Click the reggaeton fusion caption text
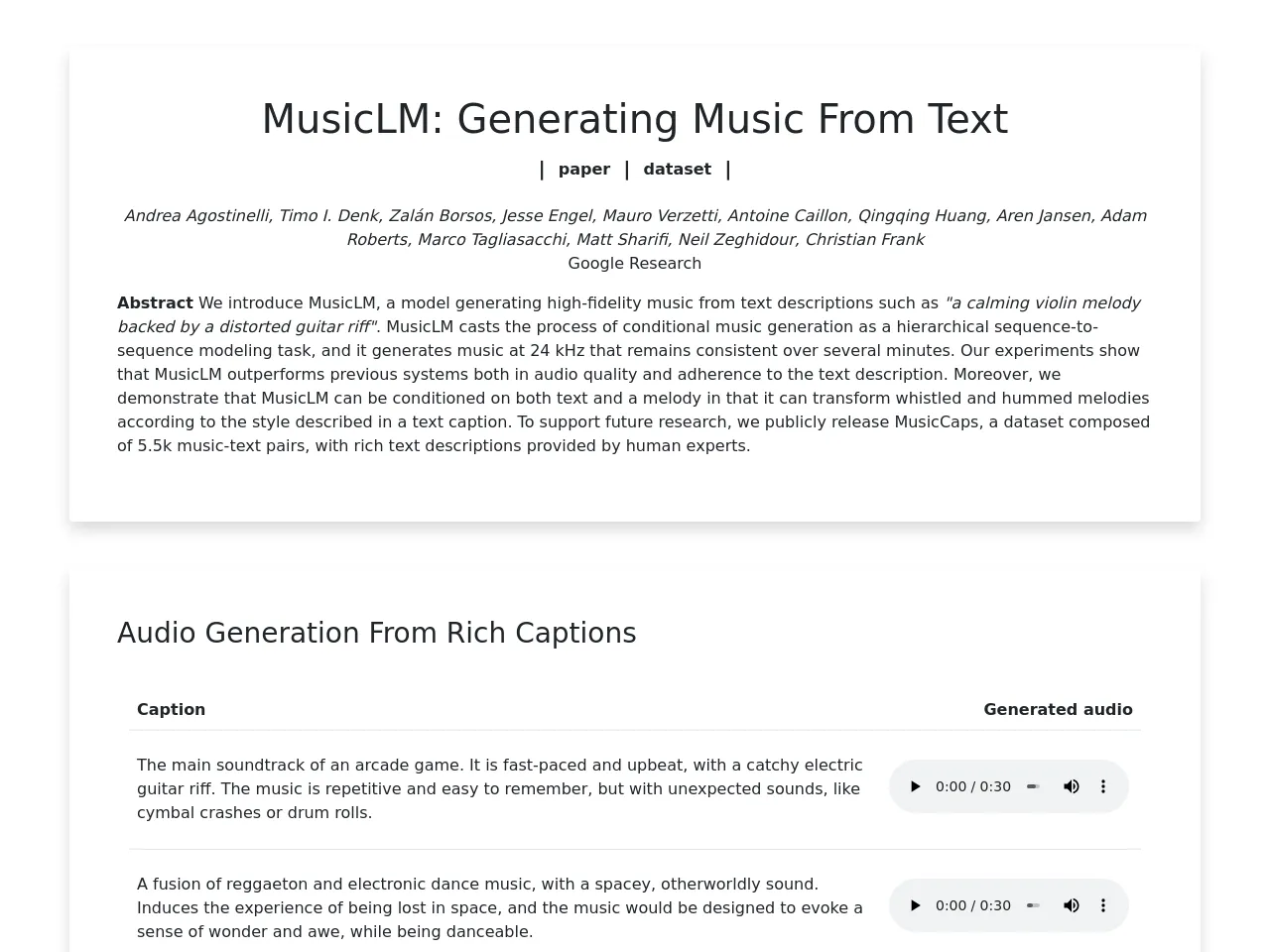The width and height of the screenshot is (1270, 952). [499, 907]
